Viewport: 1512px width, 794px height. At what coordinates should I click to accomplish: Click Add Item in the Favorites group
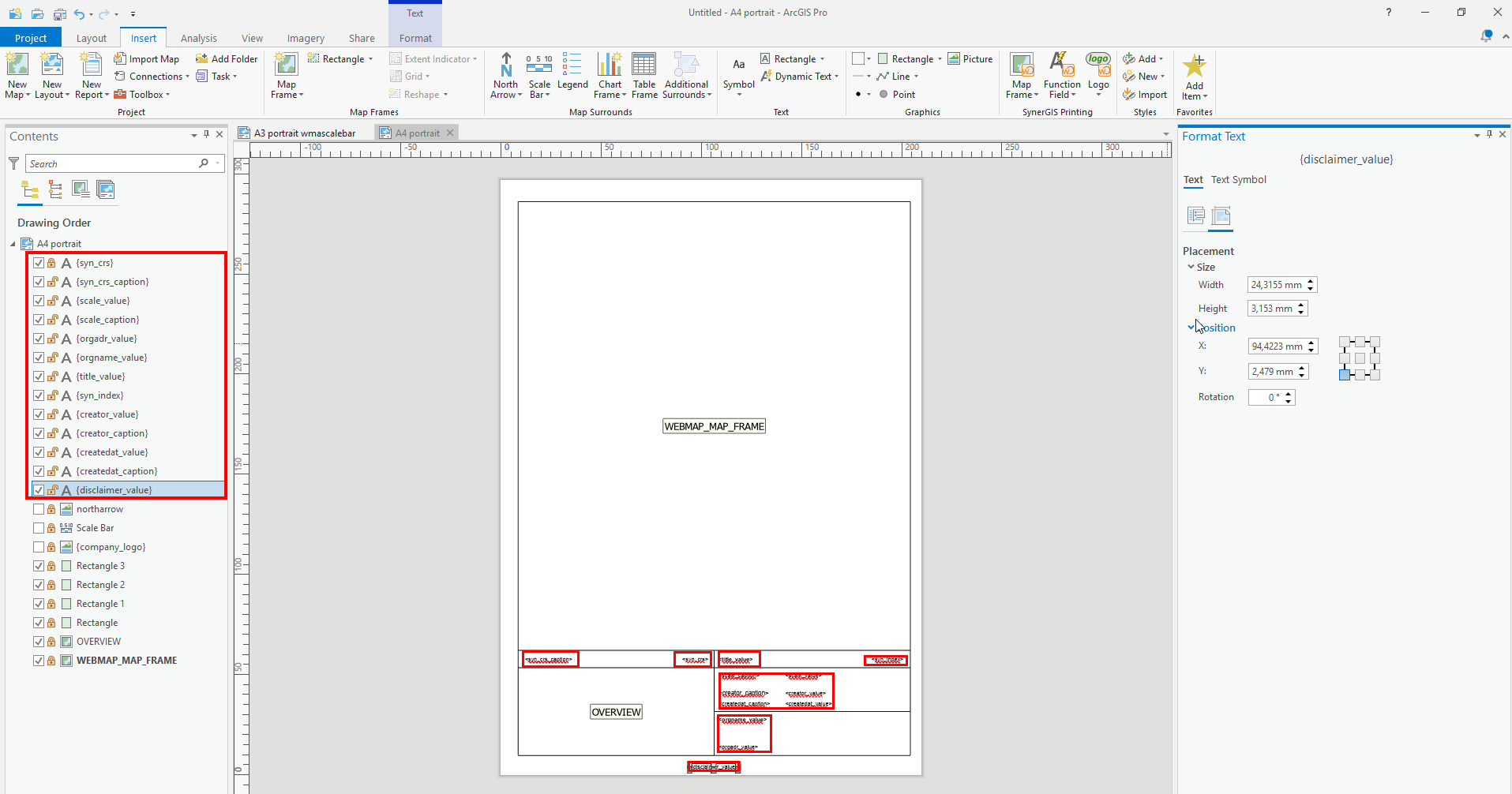click(x=1194, y=75)
